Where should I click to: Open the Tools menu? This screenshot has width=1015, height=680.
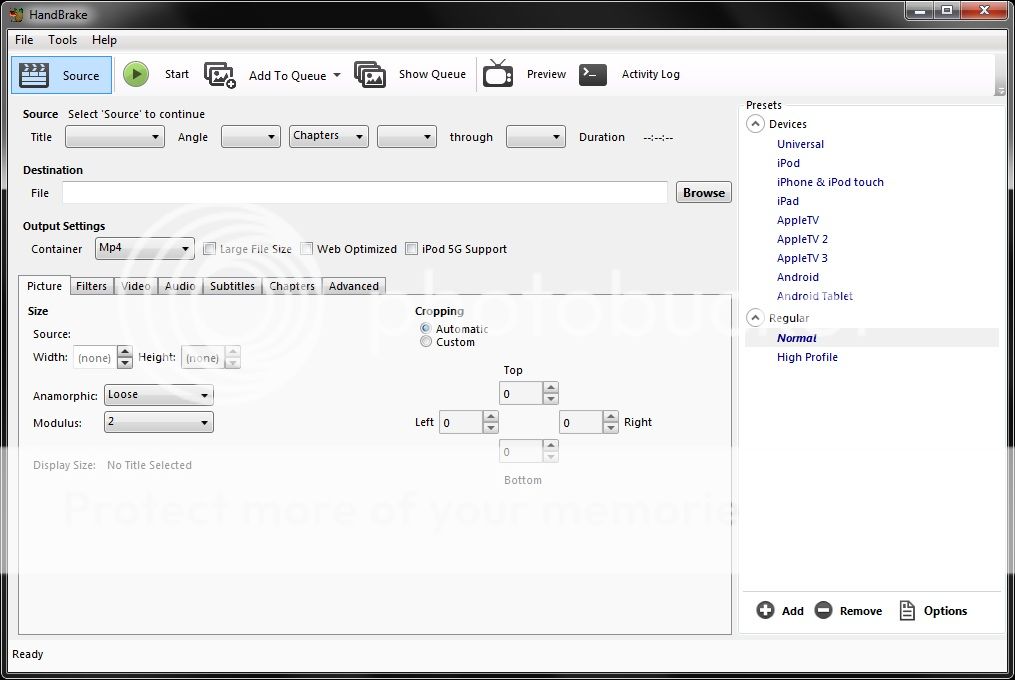[x=62, y=40]
